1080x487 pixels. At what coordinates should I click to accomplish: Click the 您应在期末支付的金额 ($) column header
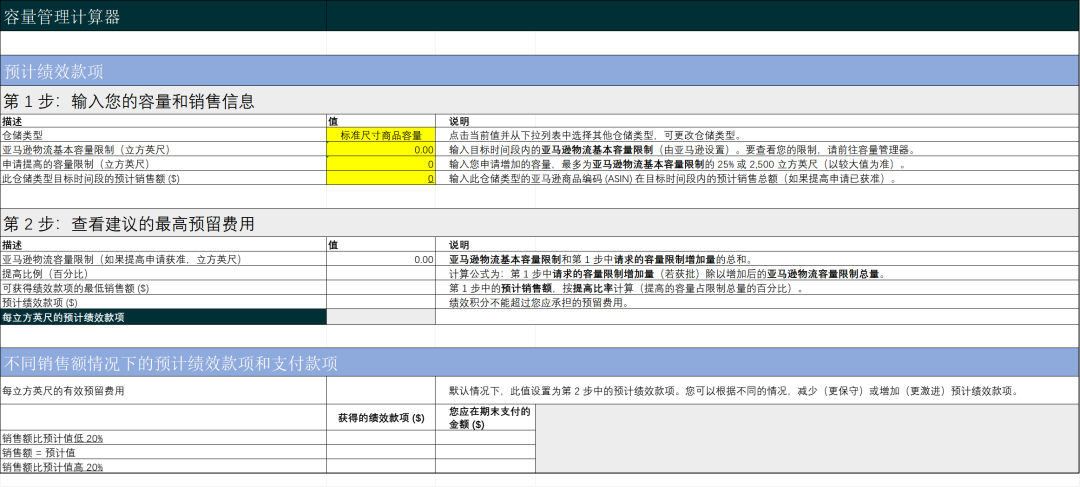486,417
